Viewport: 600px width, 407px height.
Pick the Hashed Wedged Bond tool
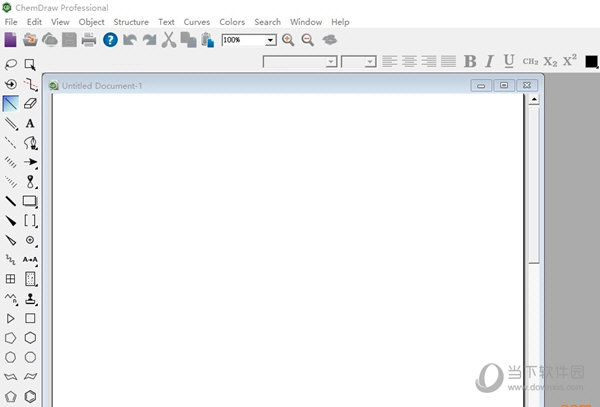[11, 182]
